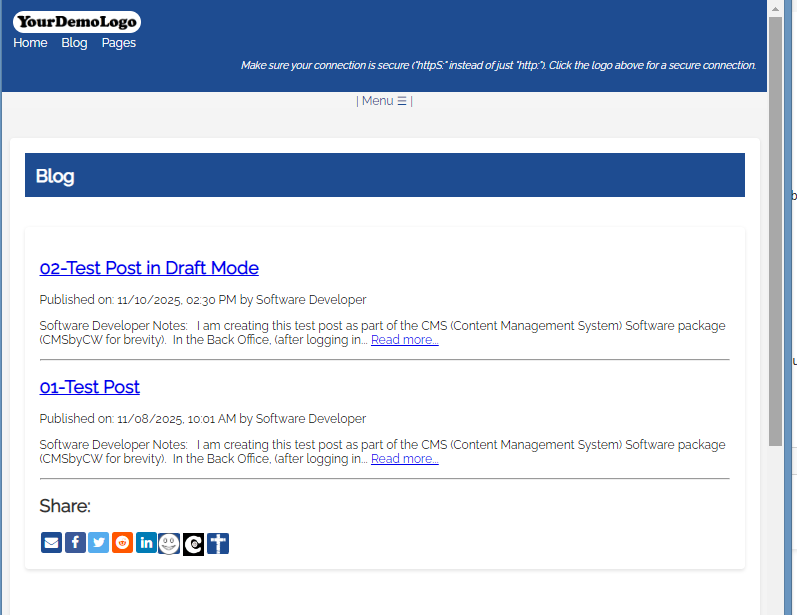Share via the LinkedIn icon

(x=146, y=543)
